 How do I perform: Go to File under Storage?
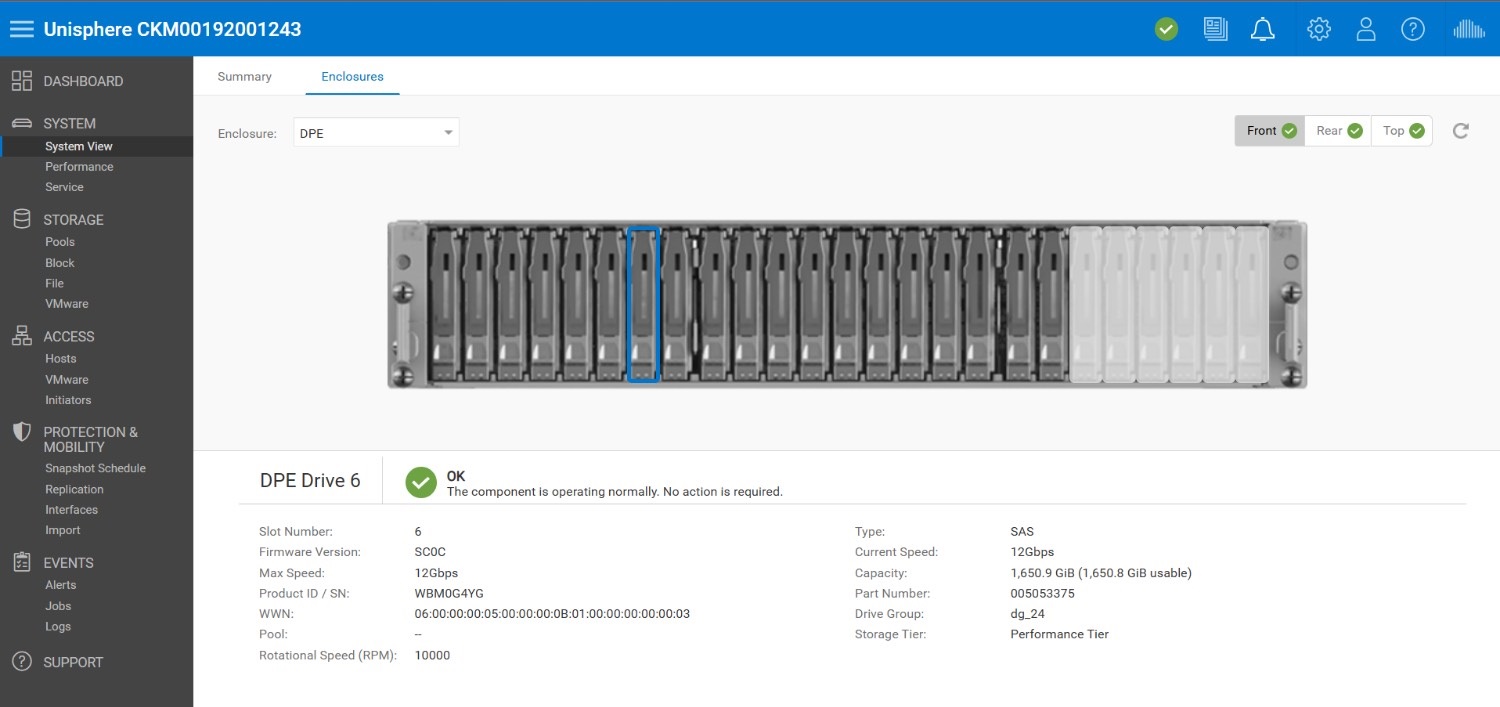click(x=54, y=283)
